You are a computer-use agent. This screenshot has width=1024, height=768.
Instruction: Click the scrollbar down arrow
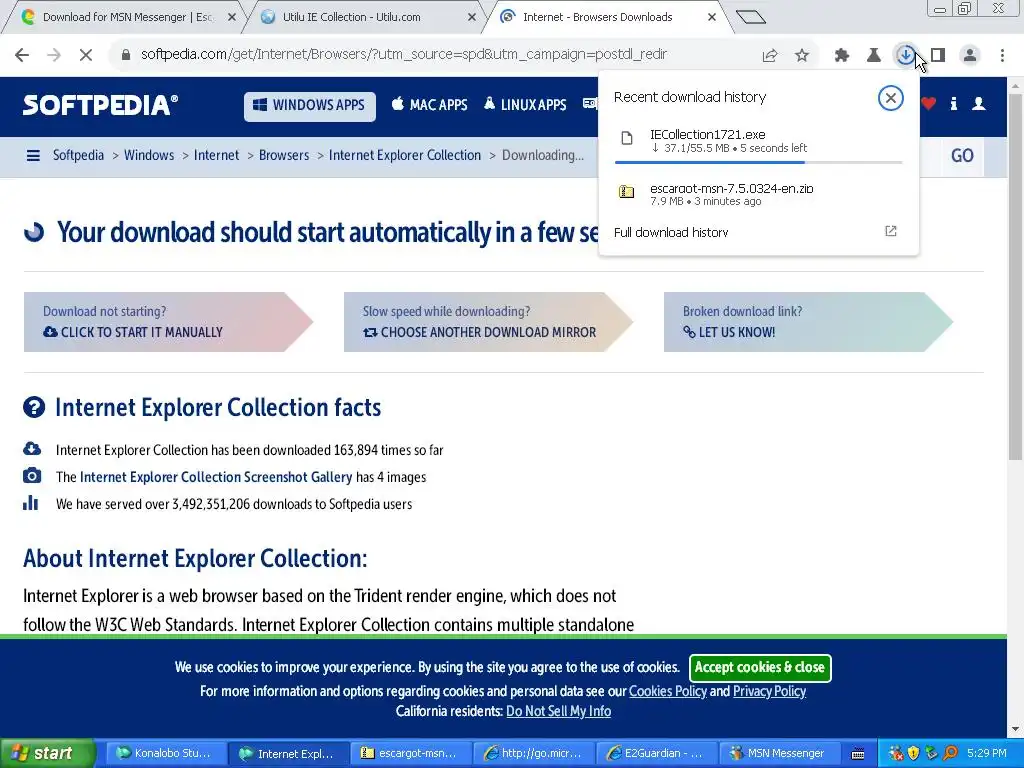click(x=1016, y=729)
